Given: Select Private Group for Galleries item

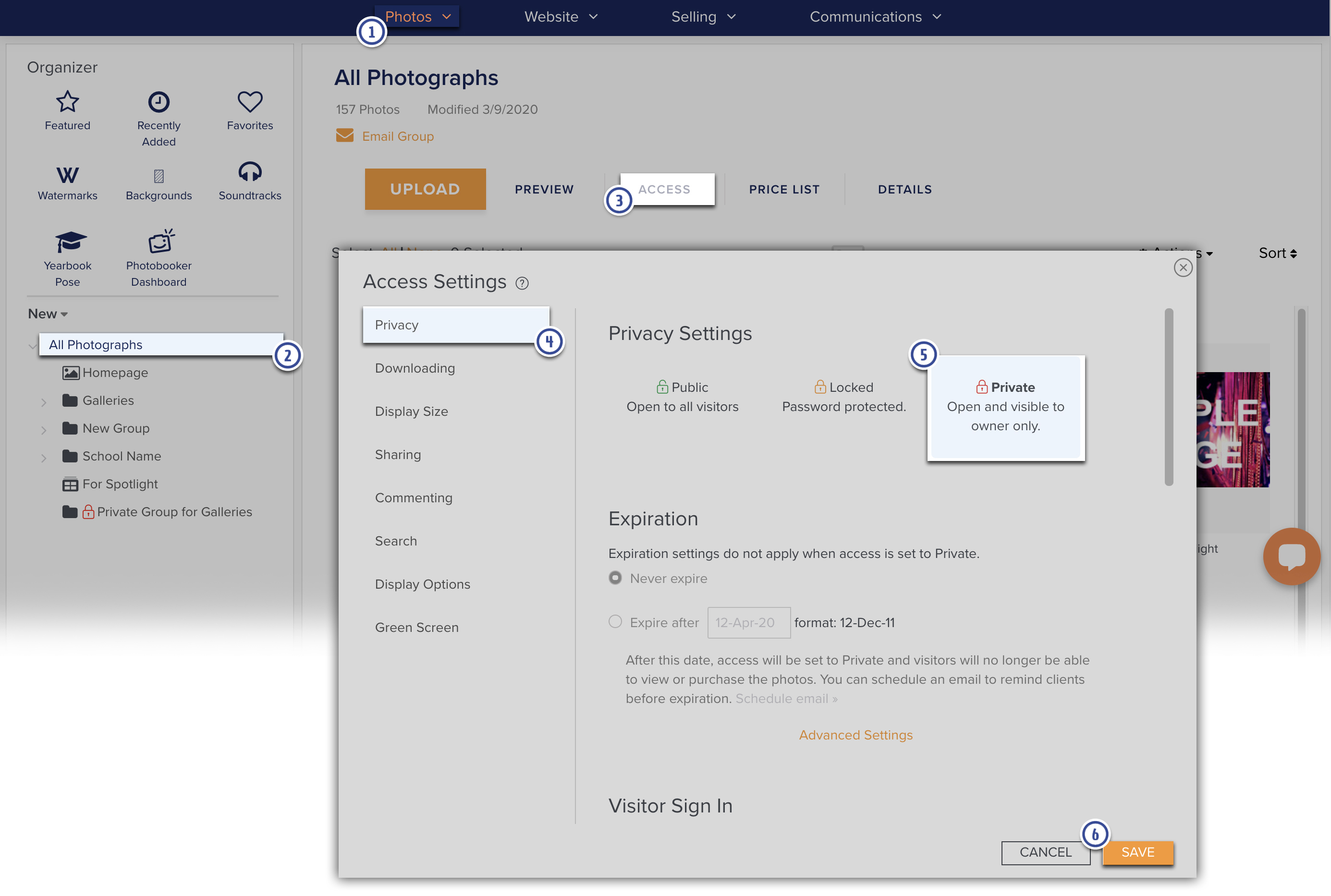Looking at the screenshot, I should 174,511.
